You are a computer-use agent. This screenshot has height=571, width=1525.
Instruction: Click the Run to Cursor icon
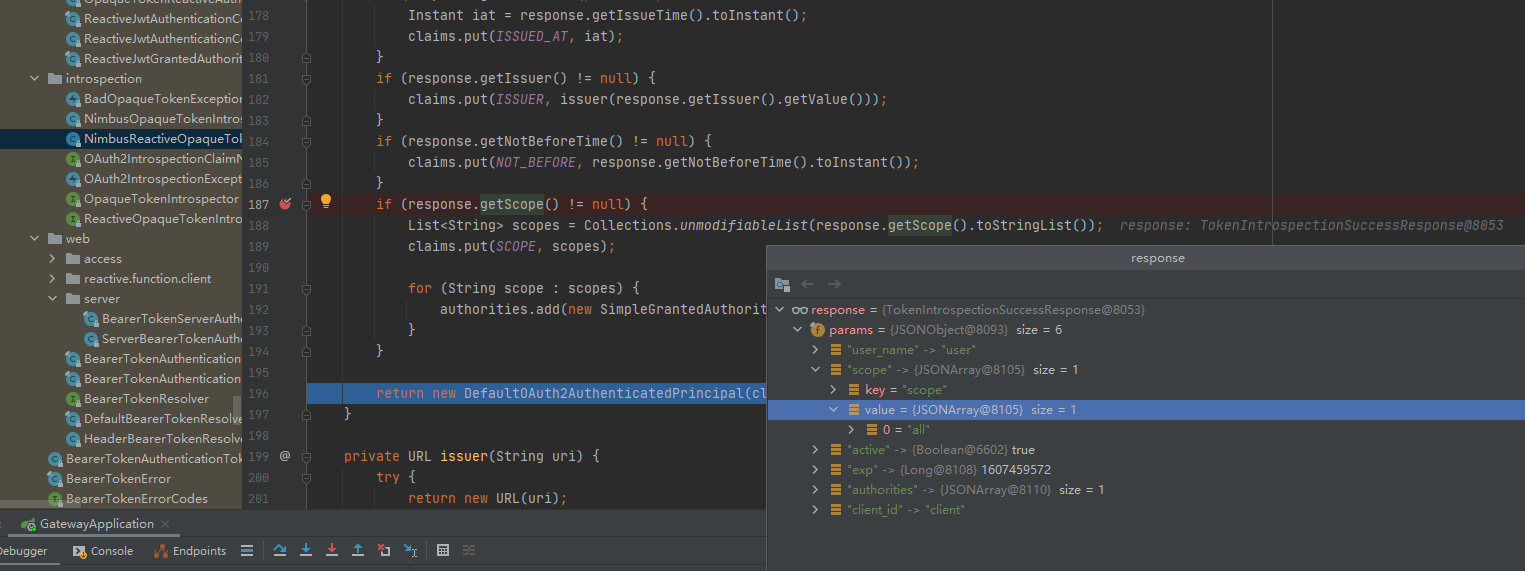[x=410, y=551]
